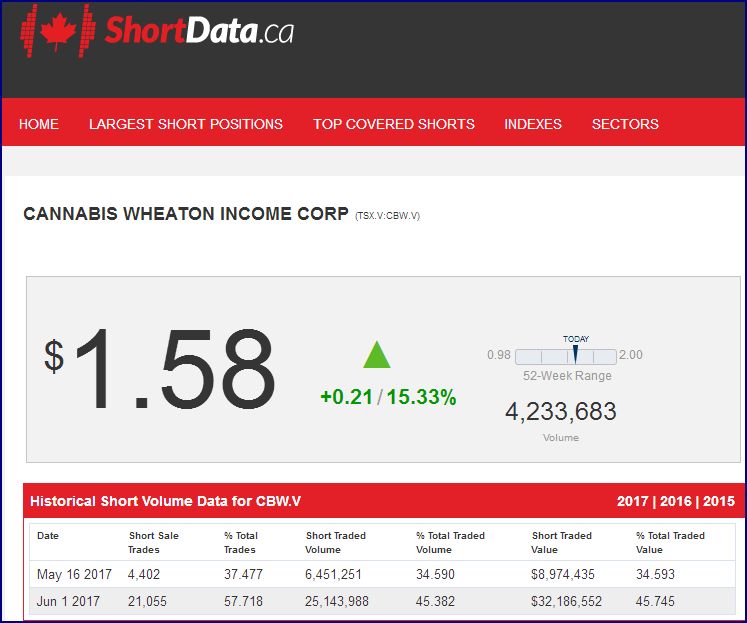
Task: Click the Short Sale Trades column header
Action: [153, 543]
